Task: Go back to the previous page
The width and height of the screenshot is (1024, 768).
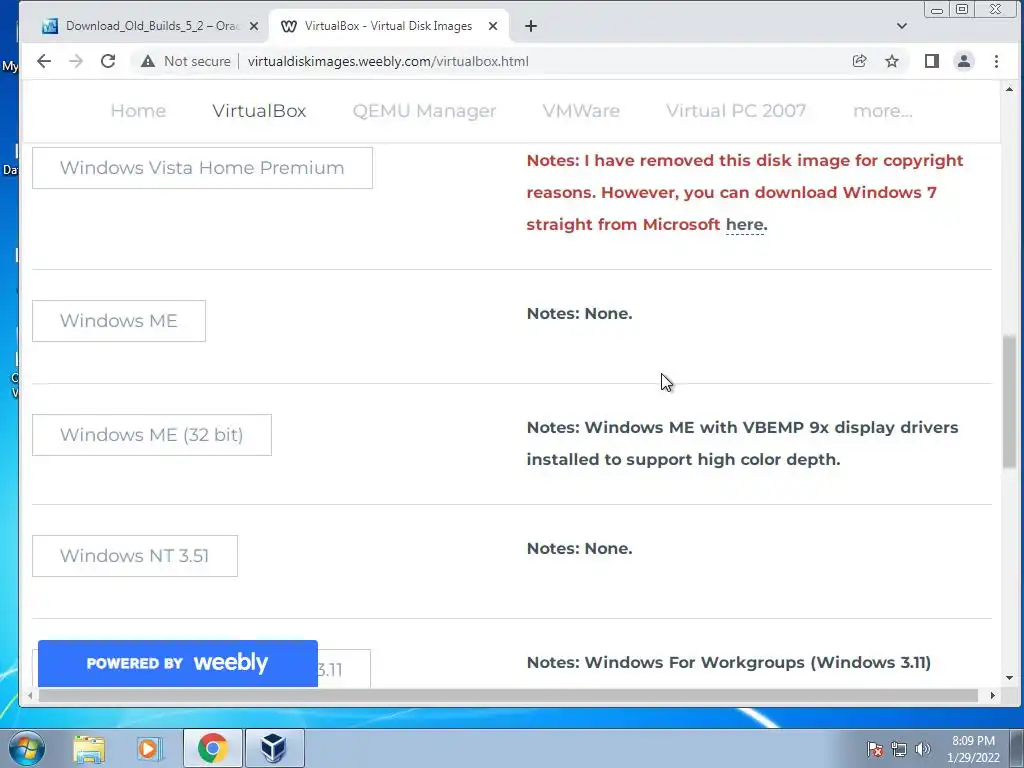Action: [44, 61]
